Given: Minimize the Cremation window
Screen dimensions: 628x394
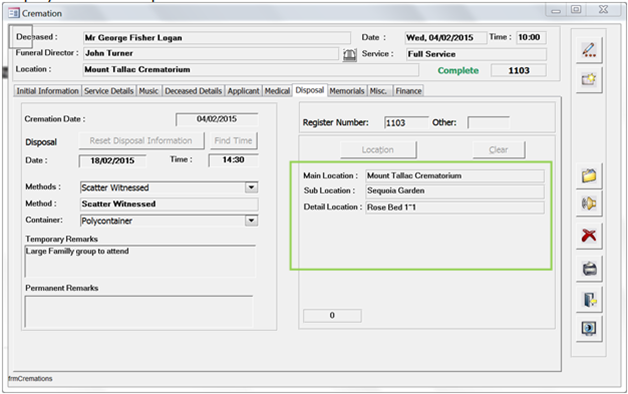Looking at the screenshot, I should click(x=556, y=10).
